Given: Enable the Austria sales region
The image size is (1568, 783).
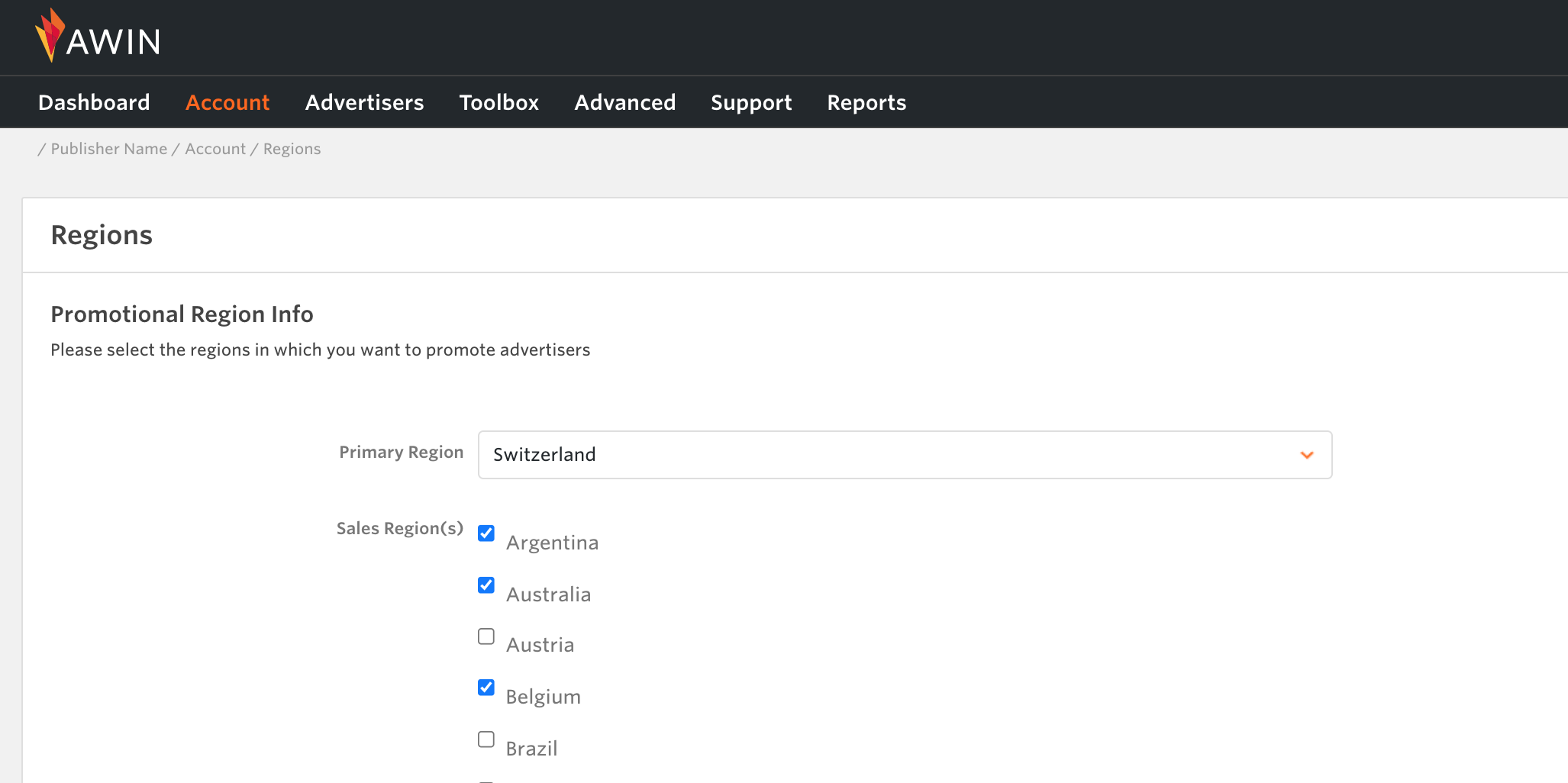Looking at the screenshot, I should [486, 636].
